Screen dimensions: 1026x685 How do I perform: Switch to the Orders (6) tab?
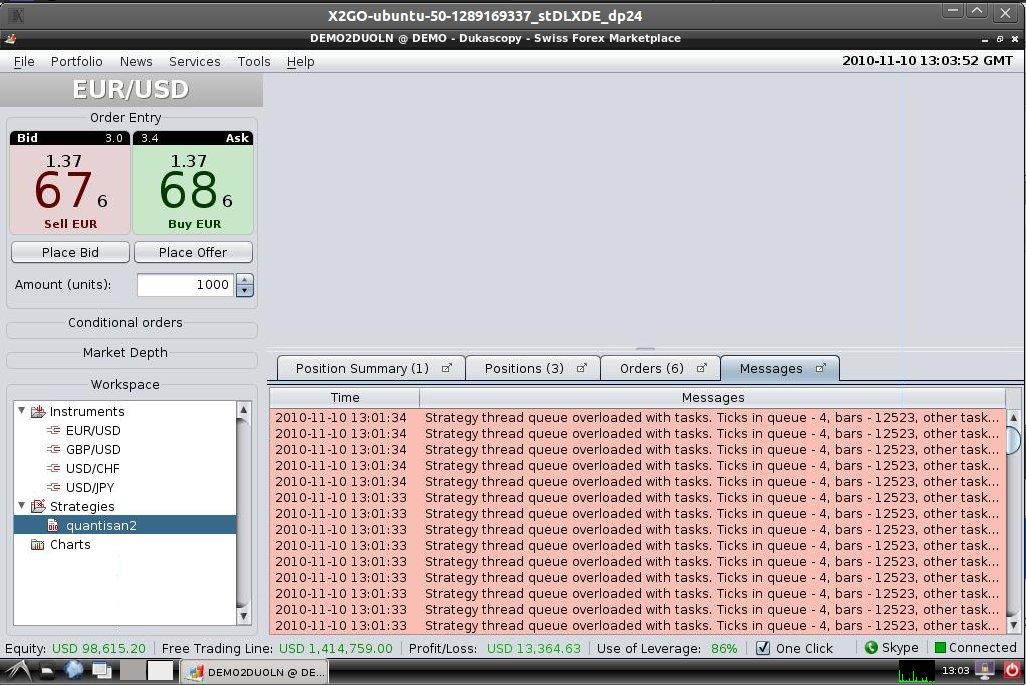click(x=660, y=368)
